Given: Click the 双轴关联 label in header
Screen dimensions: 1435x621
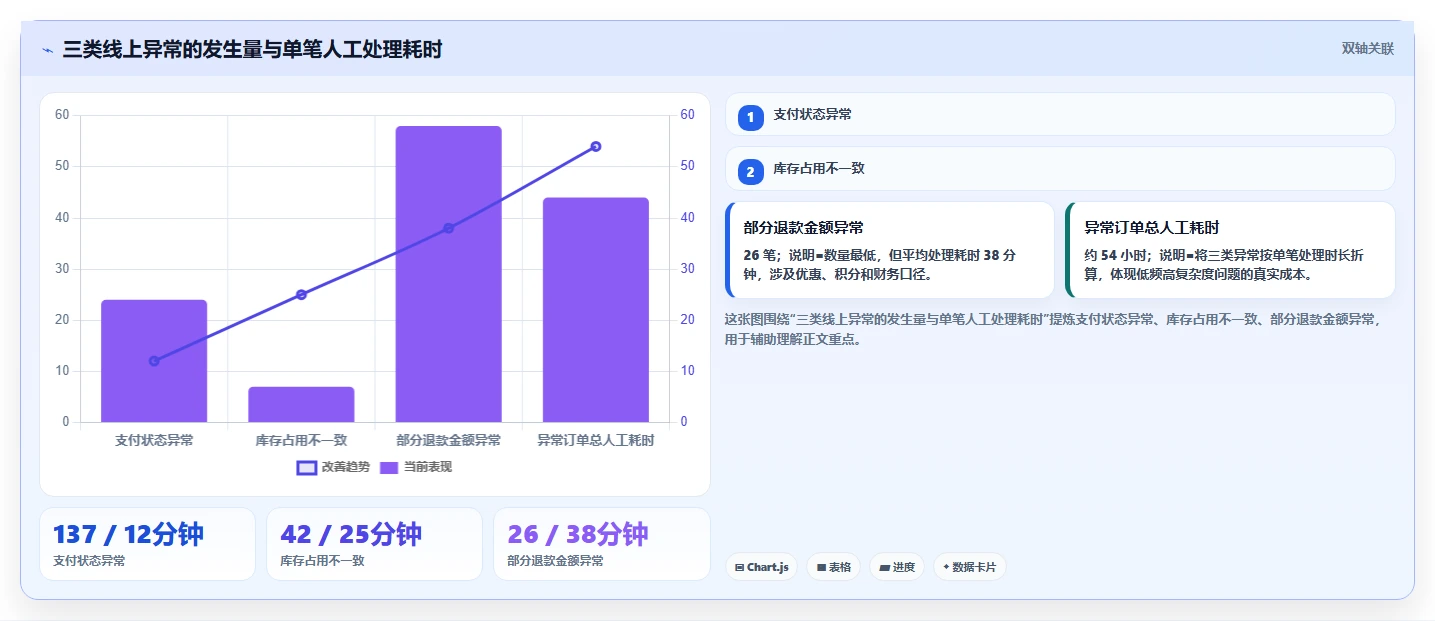Looking at the screenshot, I should 1367,49.
